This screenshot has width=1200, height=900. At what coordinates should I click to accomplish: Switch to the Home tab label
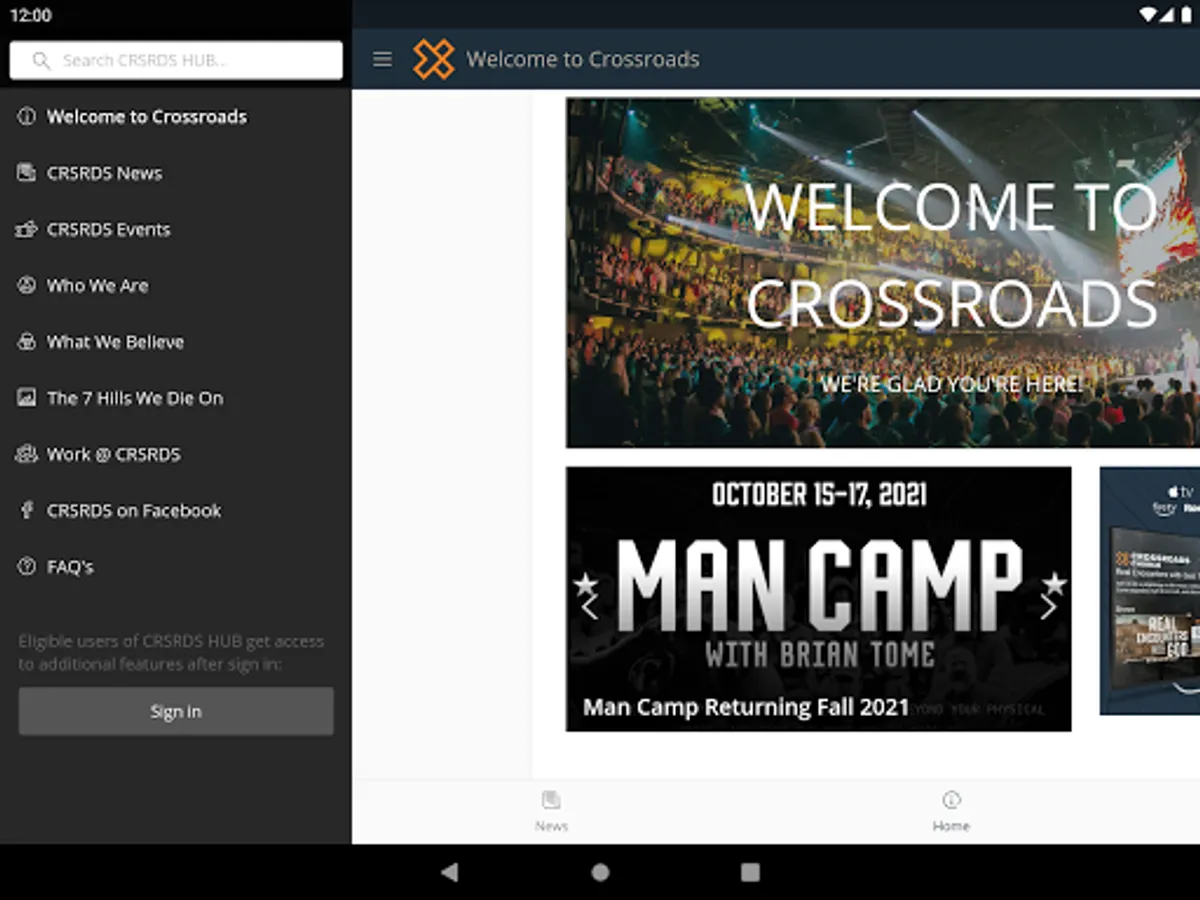click(x=951, y=826)
